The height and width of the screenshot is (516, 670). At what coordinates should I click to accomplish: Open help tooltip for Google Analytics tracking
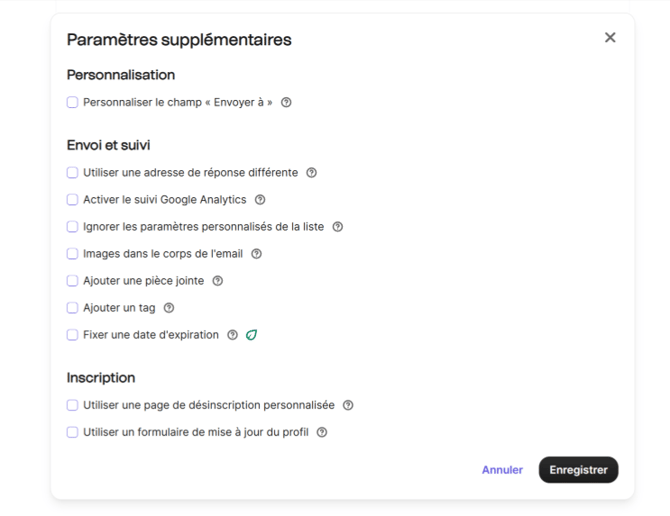tap(260, 200)
